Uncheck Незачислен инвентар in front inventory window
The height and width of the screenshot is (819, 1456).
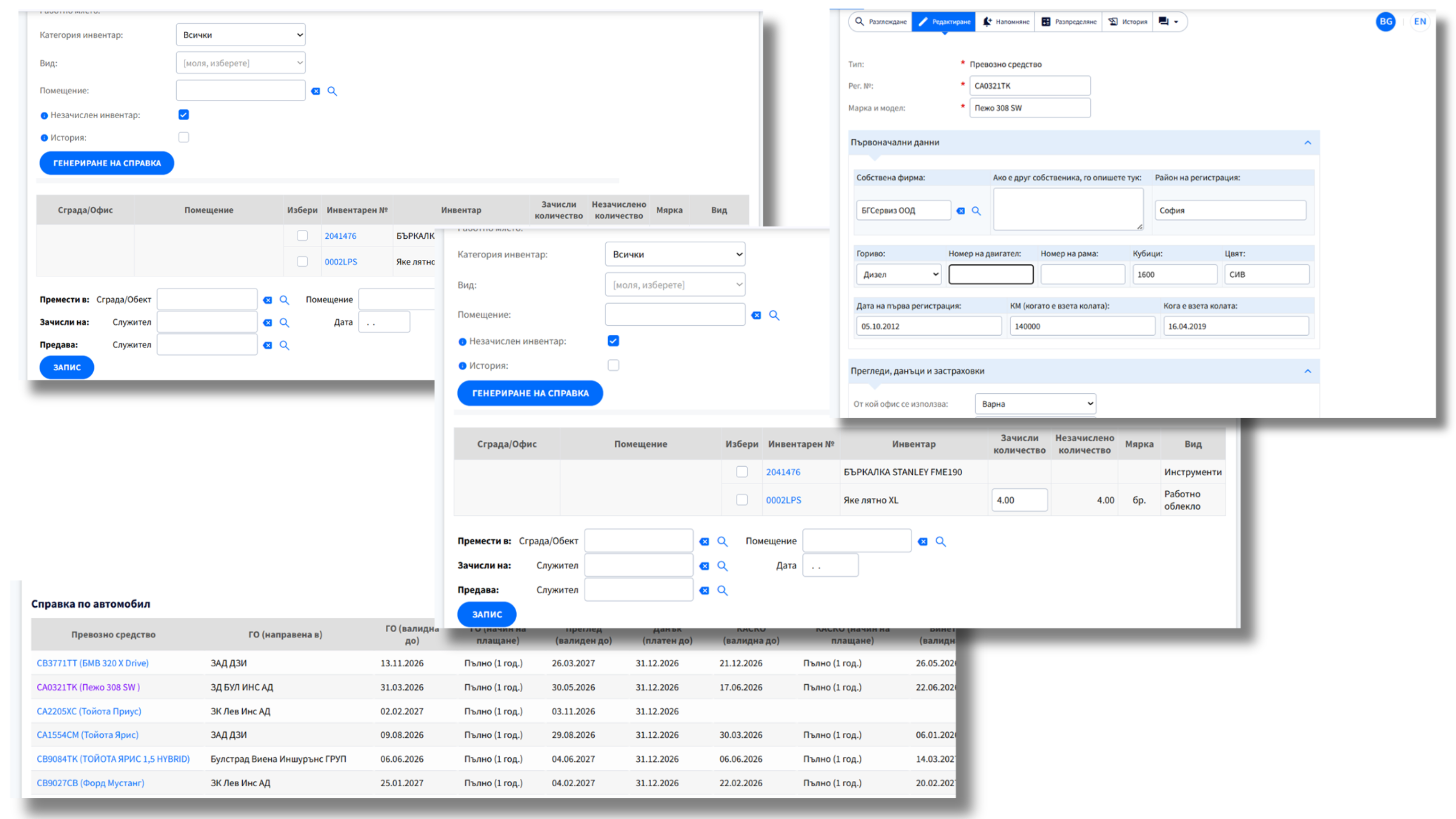tap(613, 341)
